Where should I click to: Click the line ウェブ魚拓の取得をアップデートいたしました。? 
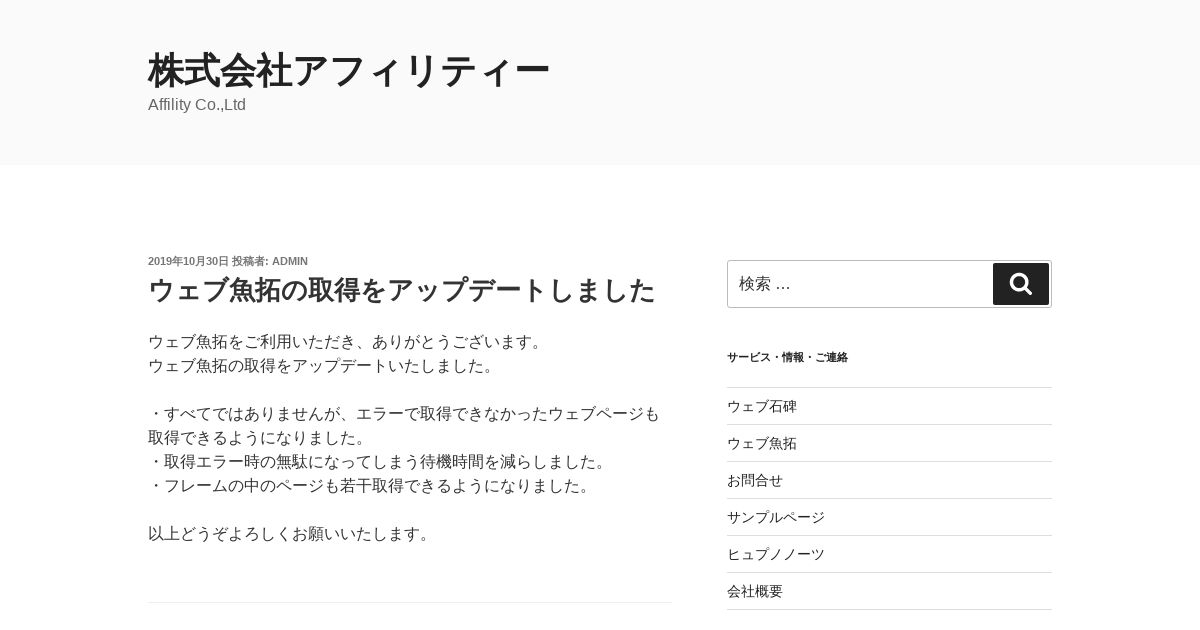[324, 366]
